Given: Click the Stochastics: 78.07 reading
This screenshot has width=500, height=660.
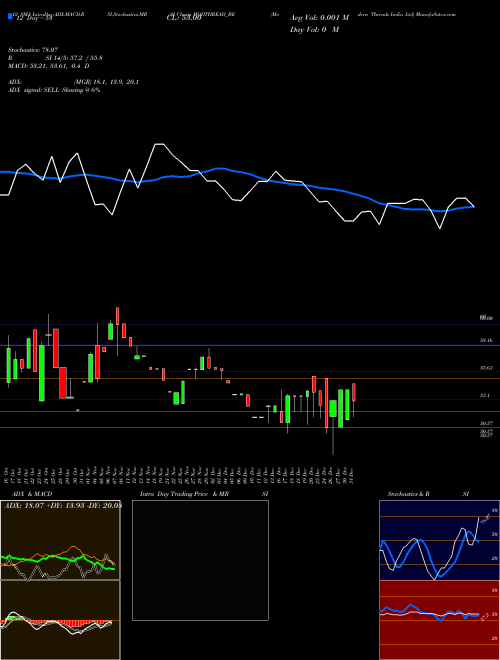Looking at the screenshot, I should click(32, 50).
